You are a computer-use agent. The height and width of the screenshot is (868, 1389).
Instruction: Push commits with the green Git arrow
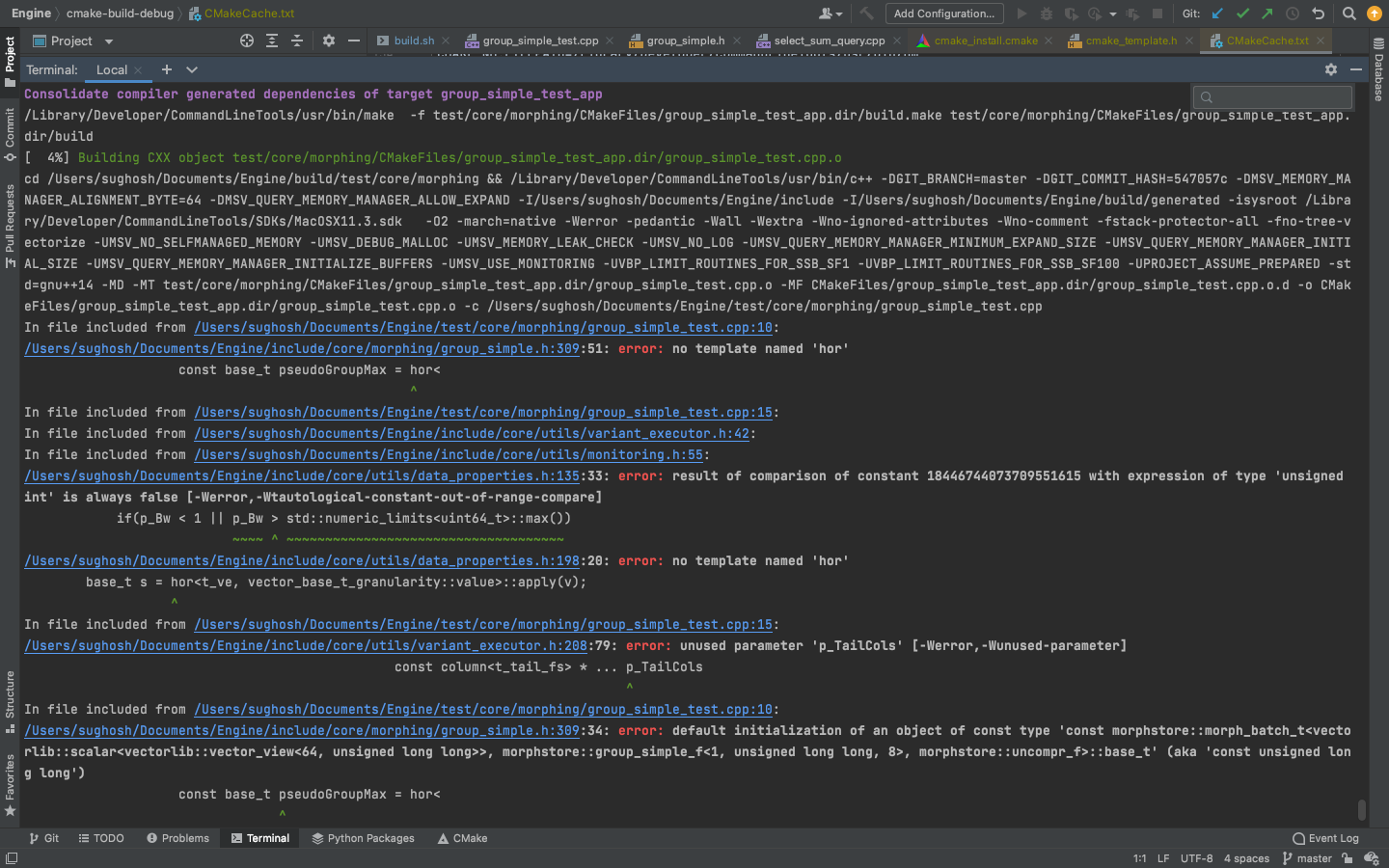(1266, 14)
